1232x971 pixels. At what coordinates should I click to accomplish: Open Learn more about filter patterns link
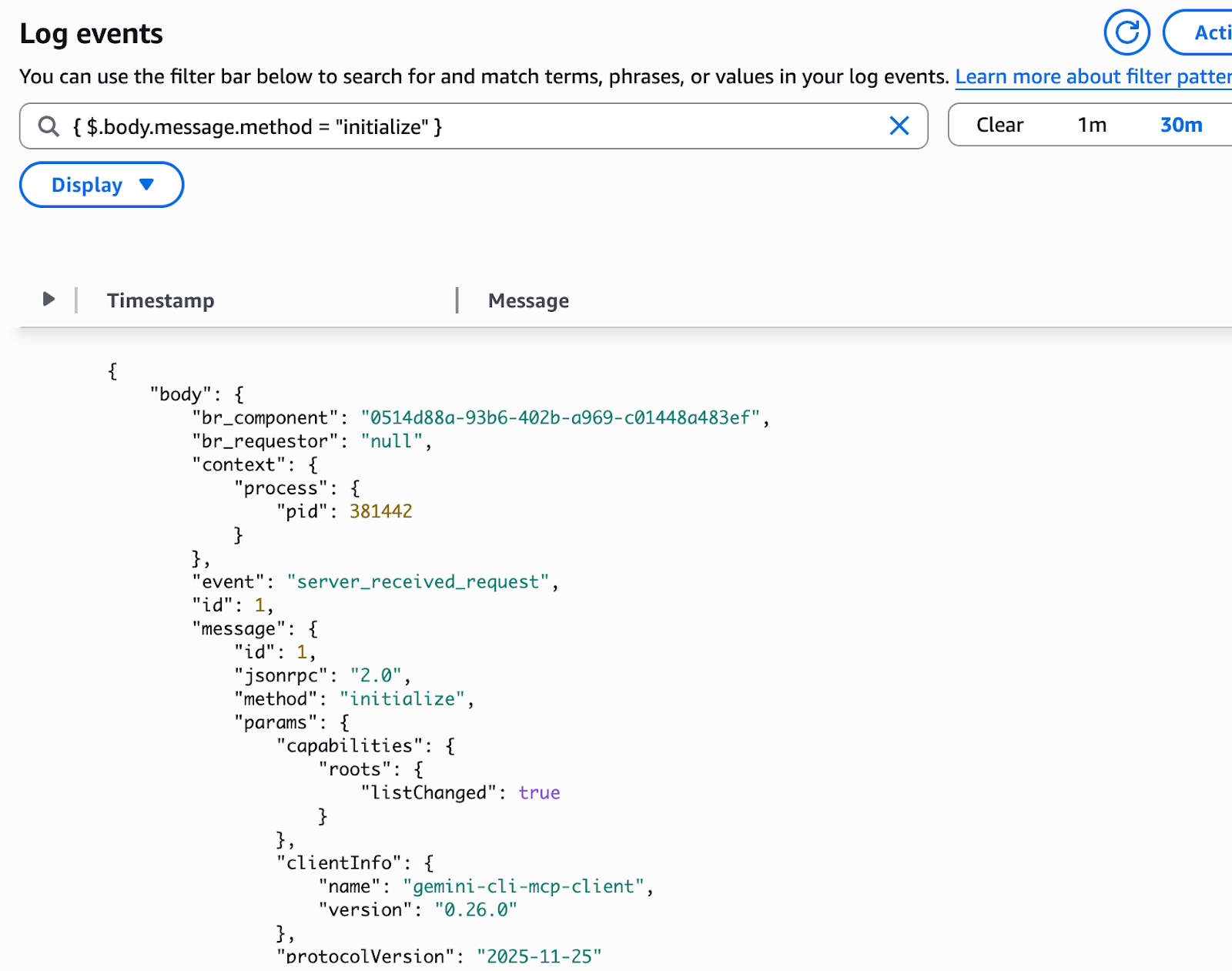click(1093, 77)
